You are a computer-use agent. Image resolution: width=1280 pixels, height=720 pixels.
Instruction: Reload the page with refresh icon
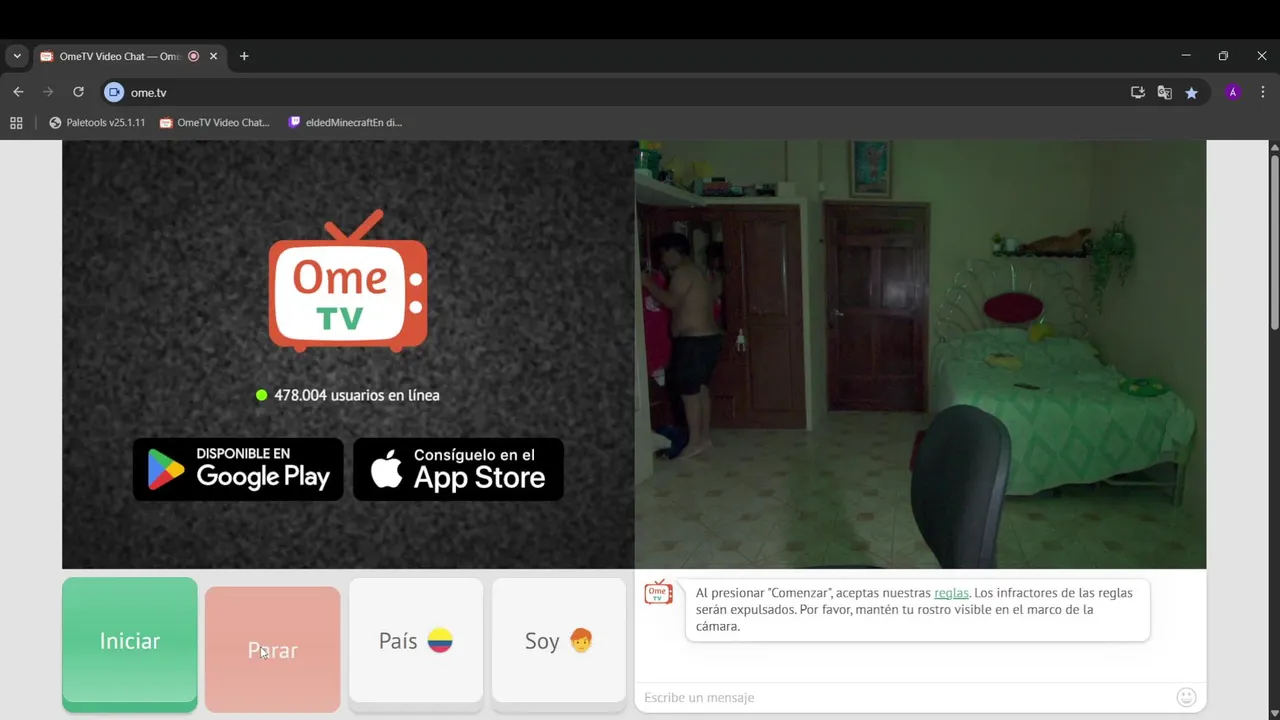[78, 92]
